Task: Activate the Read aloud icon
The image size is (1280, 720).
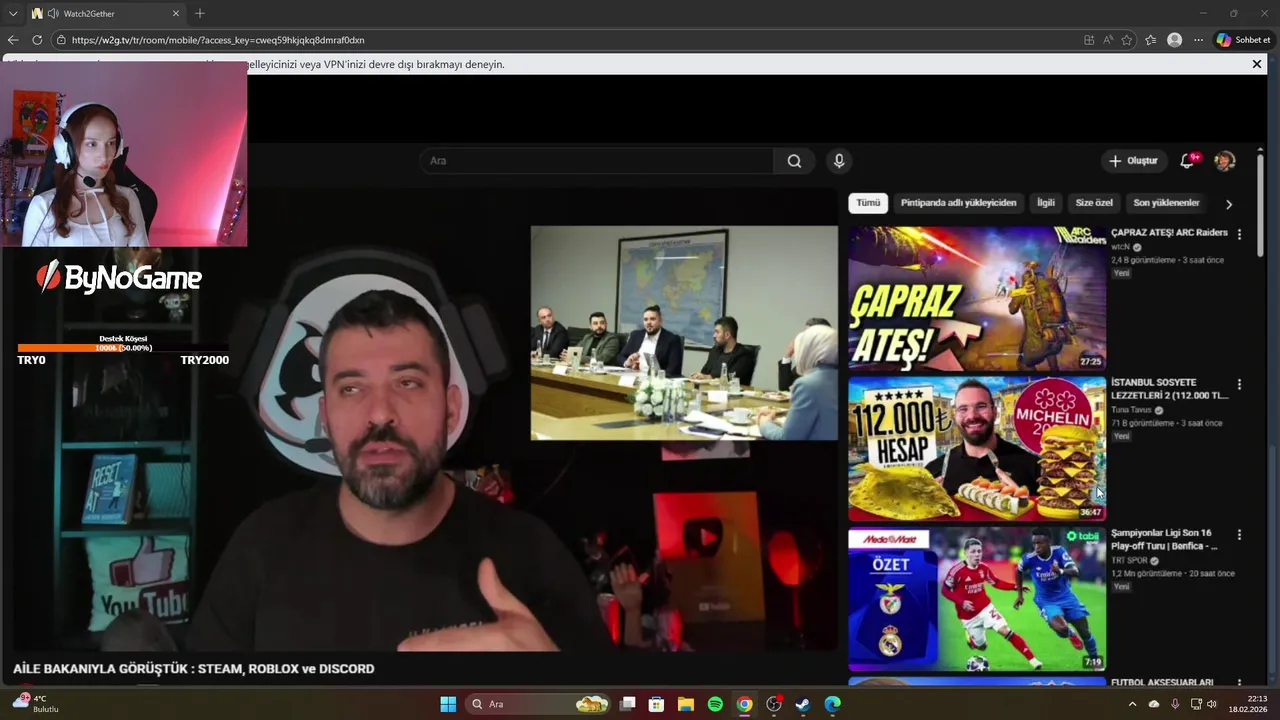Action: click(x=1108, y=40)
